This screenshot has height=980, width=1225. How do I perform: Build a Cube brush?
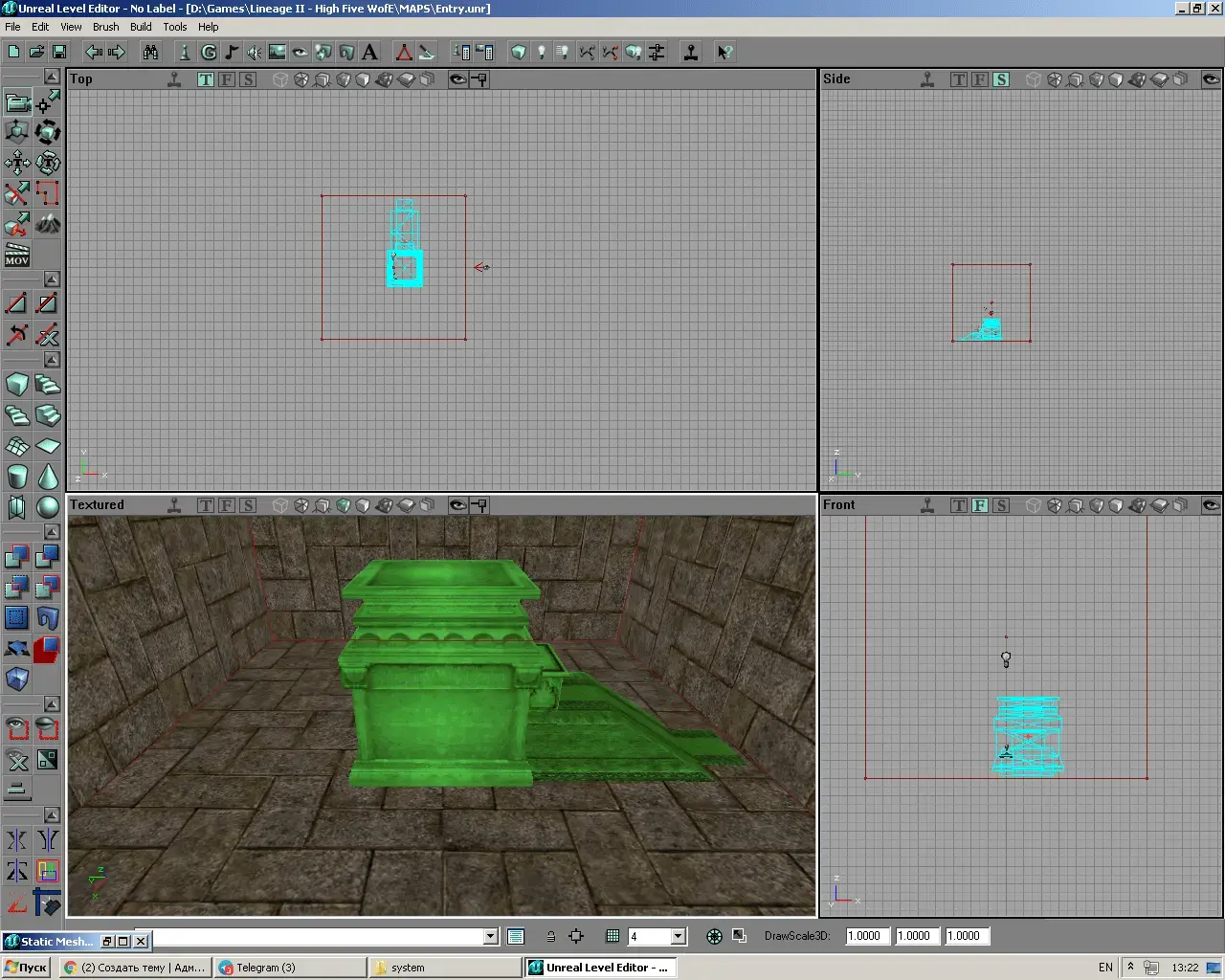click(17, 385)
